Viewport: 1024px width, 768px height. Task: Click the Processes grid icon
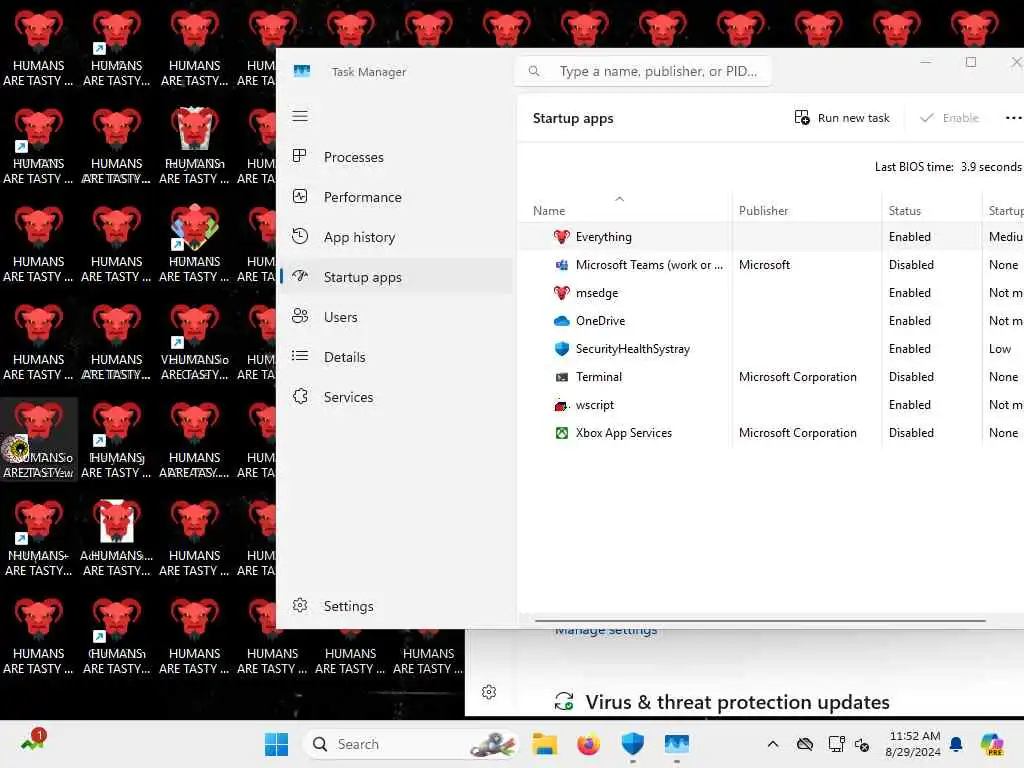[x=300, y=156]
